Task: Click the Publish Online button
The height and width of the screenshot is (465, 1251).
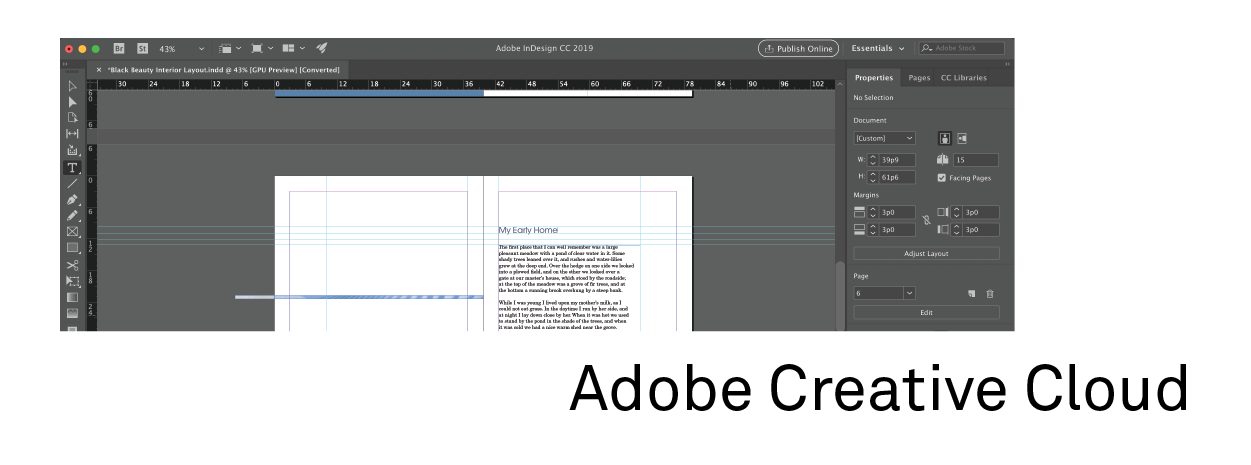Action: coord(798,48)
